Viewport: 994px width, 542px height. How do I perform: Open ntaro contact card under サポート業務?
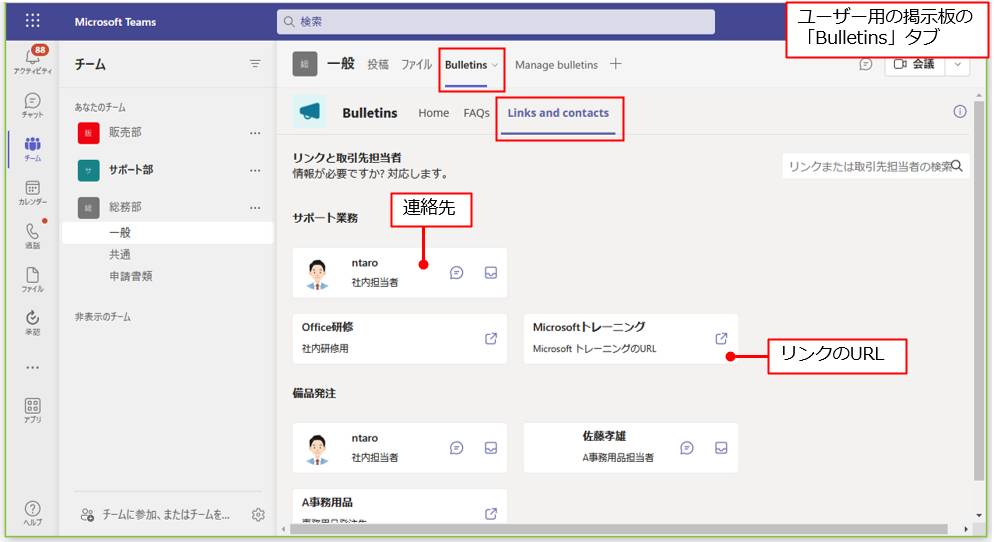tap(399, 273)
